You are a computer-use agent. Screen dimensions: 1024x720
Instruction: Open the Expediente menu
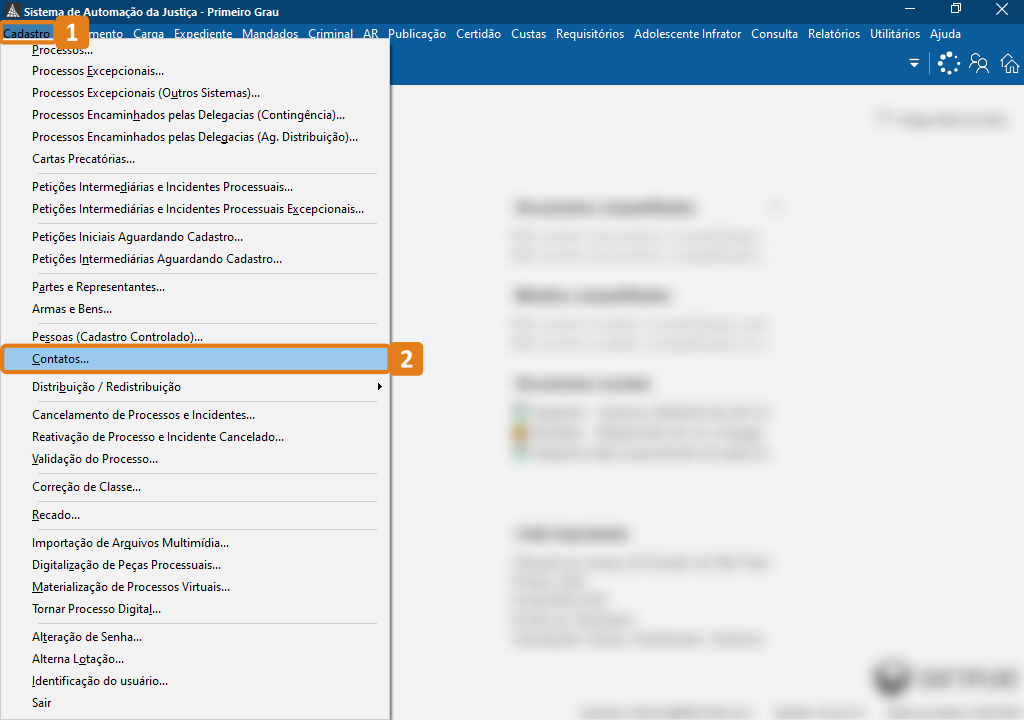(x=203, y=34)
